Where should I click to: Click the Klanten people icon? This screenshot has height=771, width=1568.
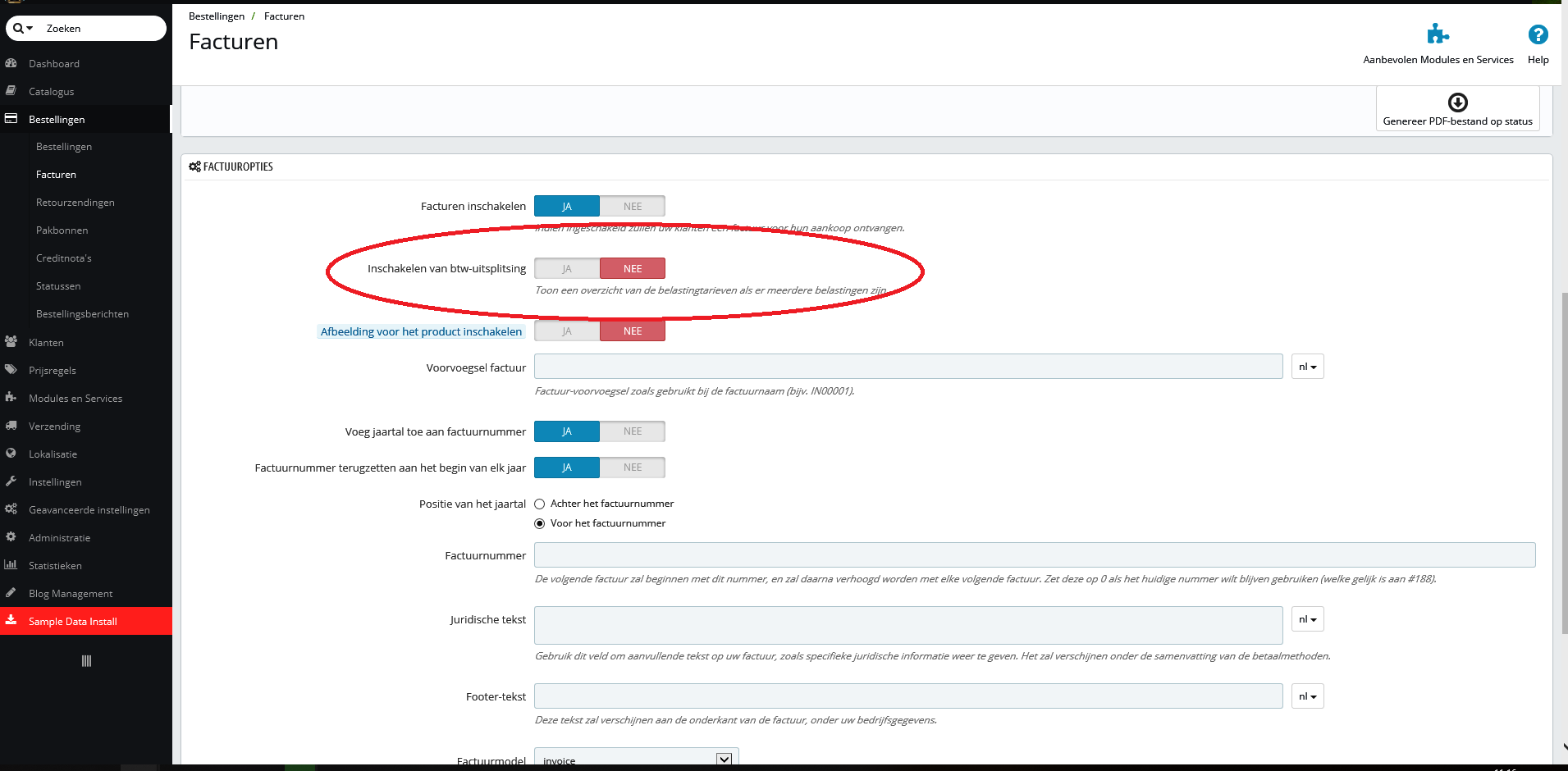11,342
